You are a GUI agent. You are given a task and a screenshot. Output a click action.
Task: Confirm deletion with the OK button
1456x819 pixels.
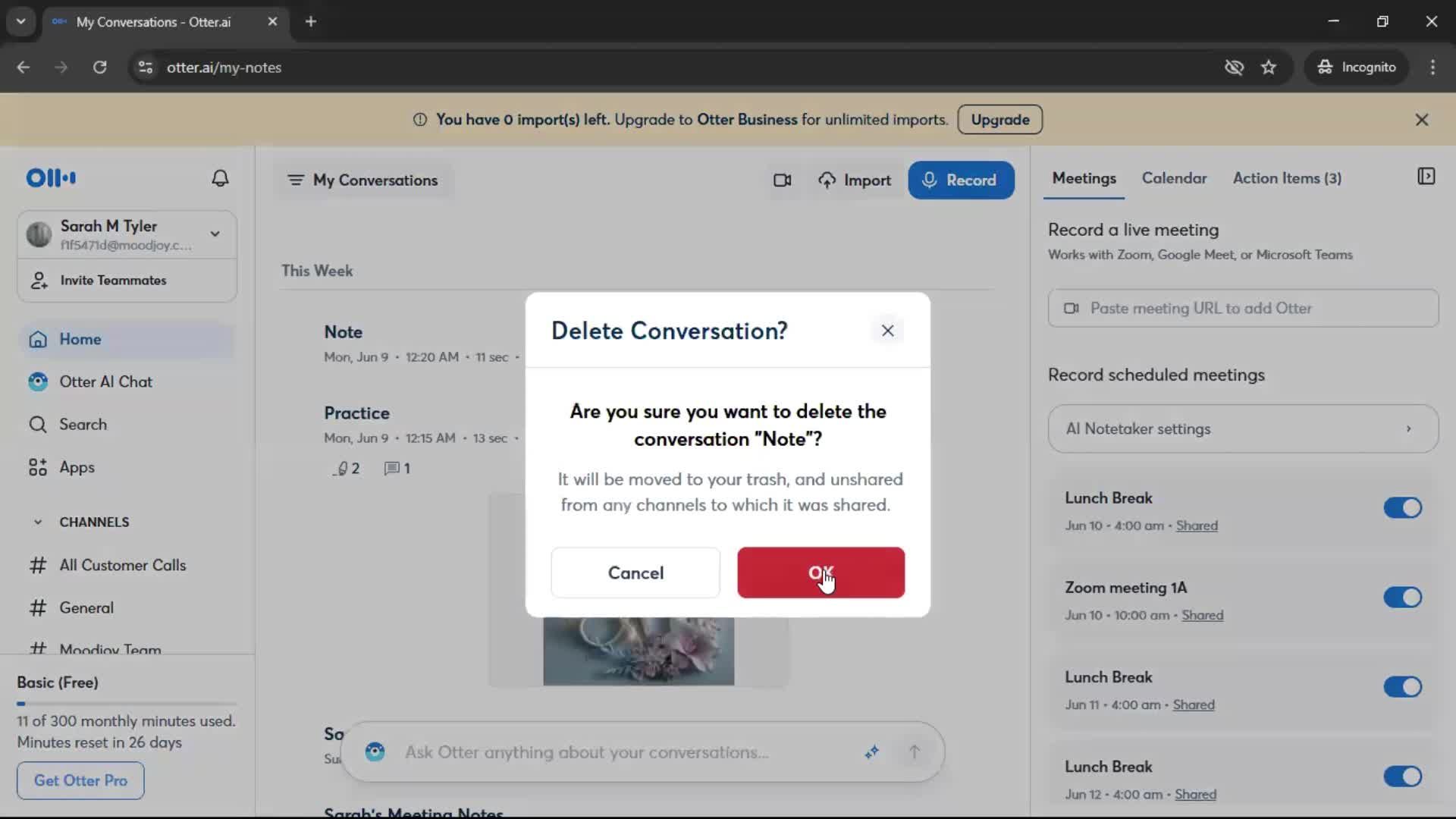(x=821, y=573)
